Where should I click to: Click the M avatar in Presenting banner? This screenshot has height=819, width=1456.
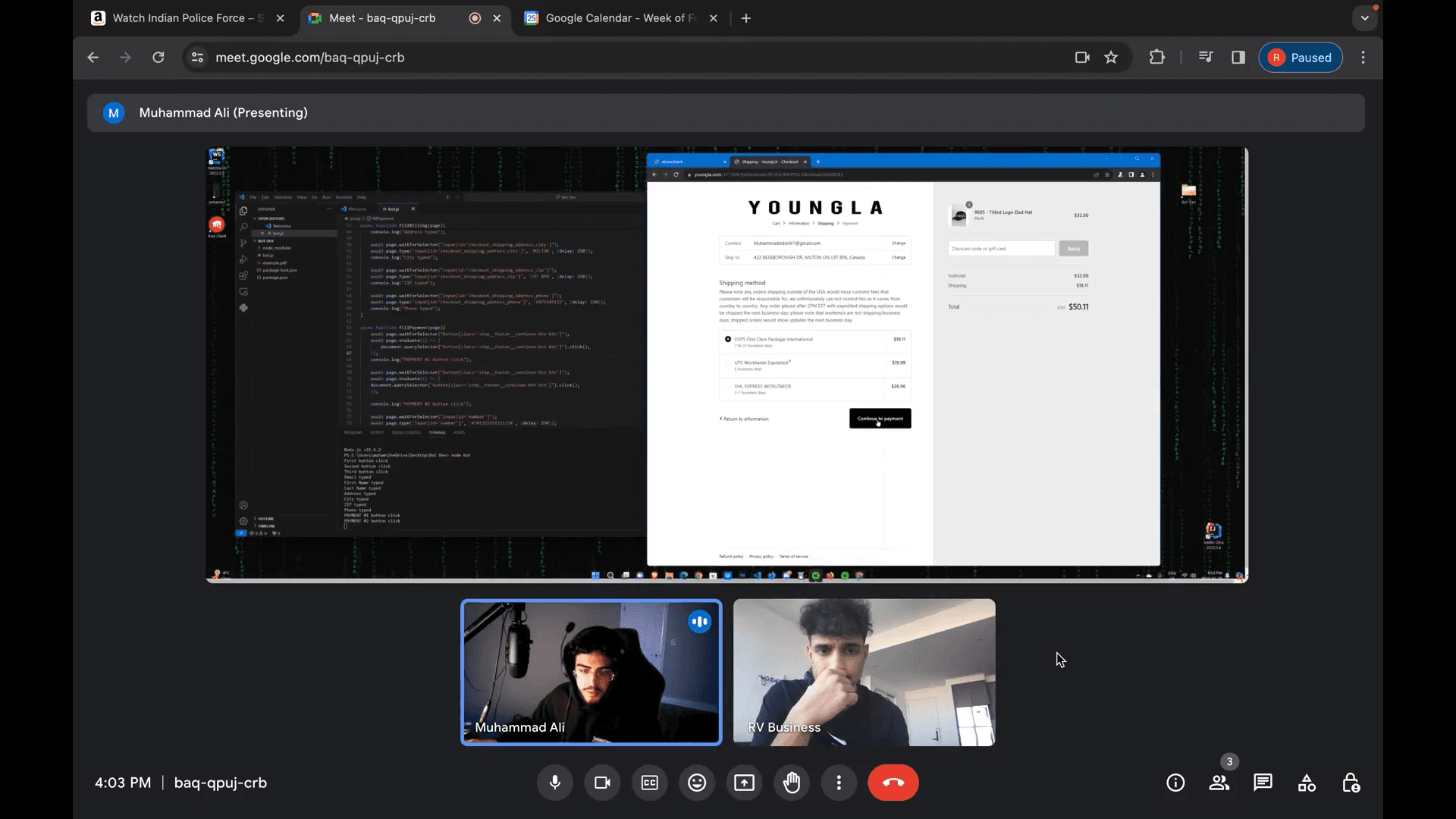click(x=114, y=113)
